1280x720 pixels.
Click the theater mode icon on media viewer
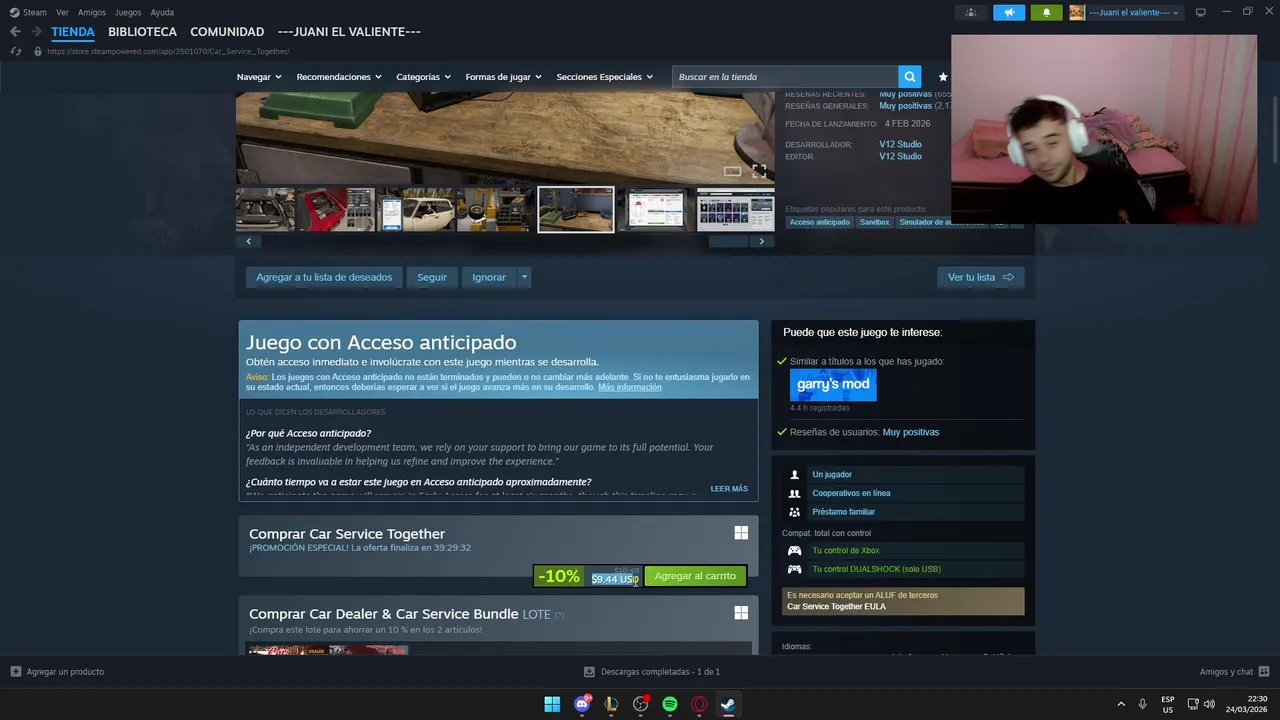[732, 171]
